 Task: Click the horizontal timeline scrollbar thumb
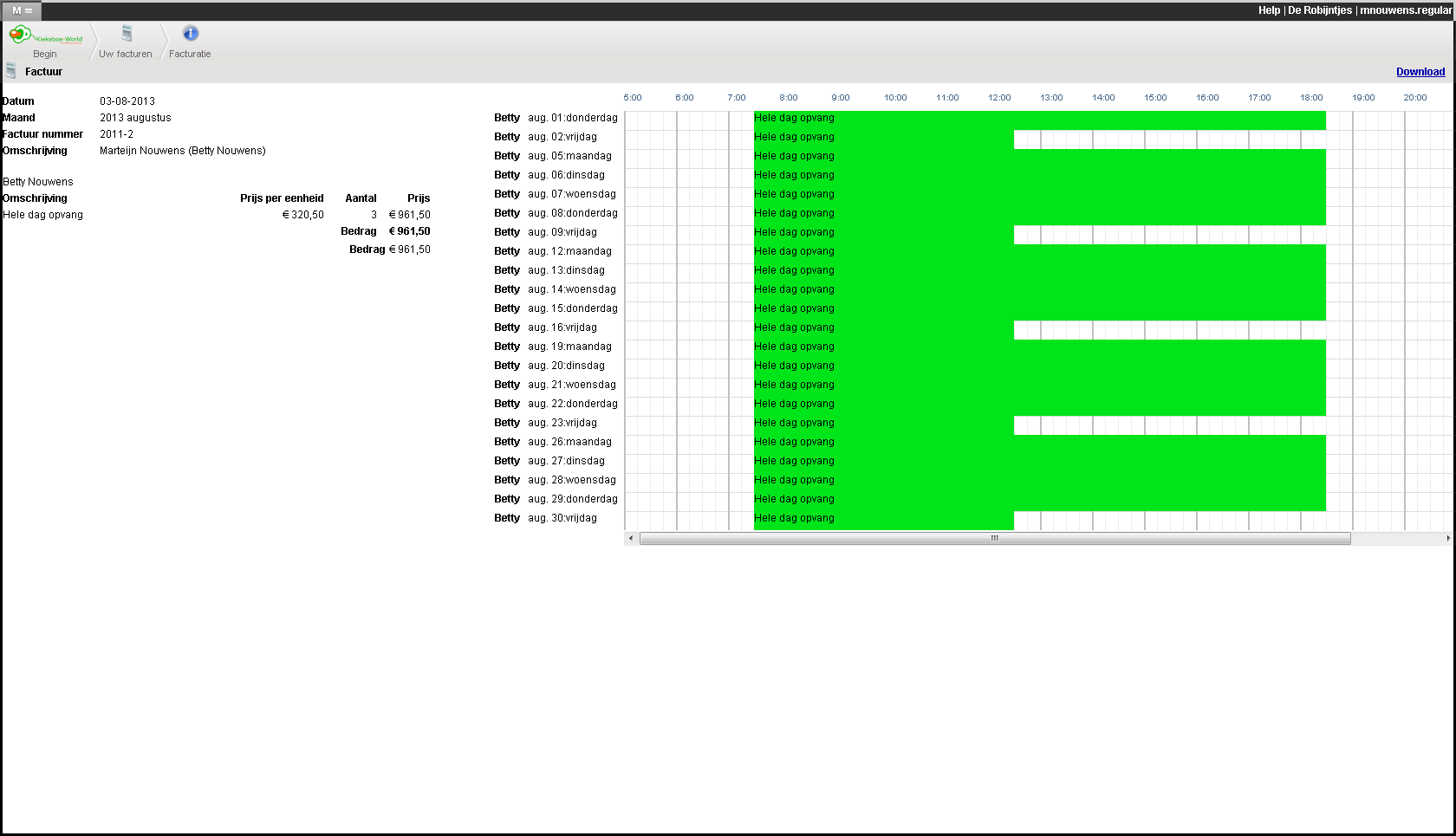tap(994, 539)
